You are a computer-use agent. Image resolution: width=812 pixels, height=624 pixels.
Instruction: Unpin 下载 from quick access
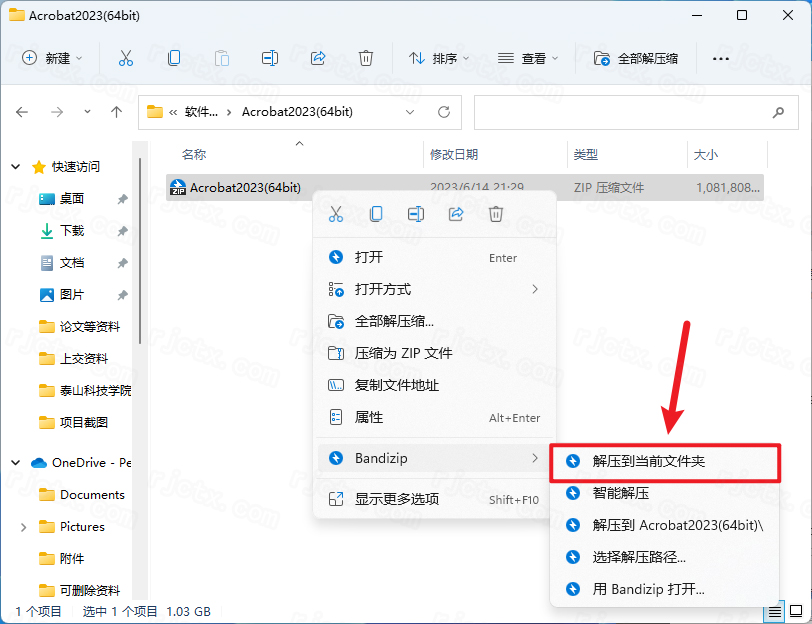point(122,231)
